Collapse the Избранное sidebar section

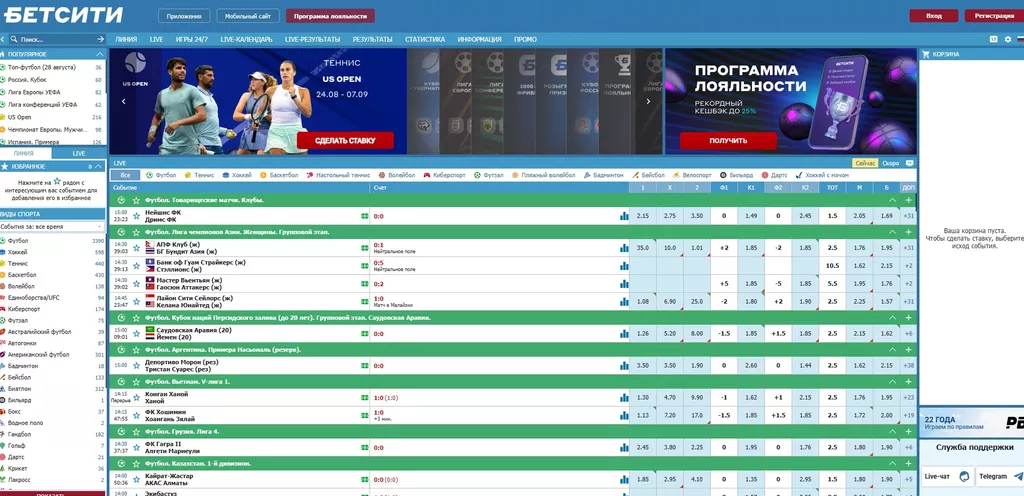click(x=99, y=166)
